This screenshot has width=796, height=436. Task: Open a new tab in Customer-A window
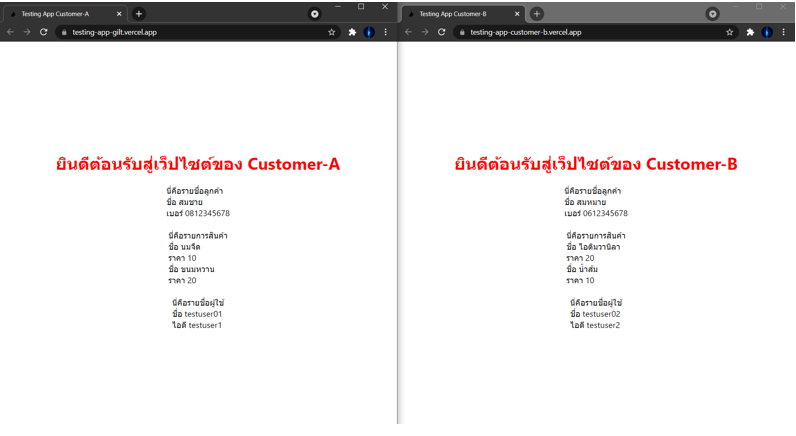[x=139, y=14]
